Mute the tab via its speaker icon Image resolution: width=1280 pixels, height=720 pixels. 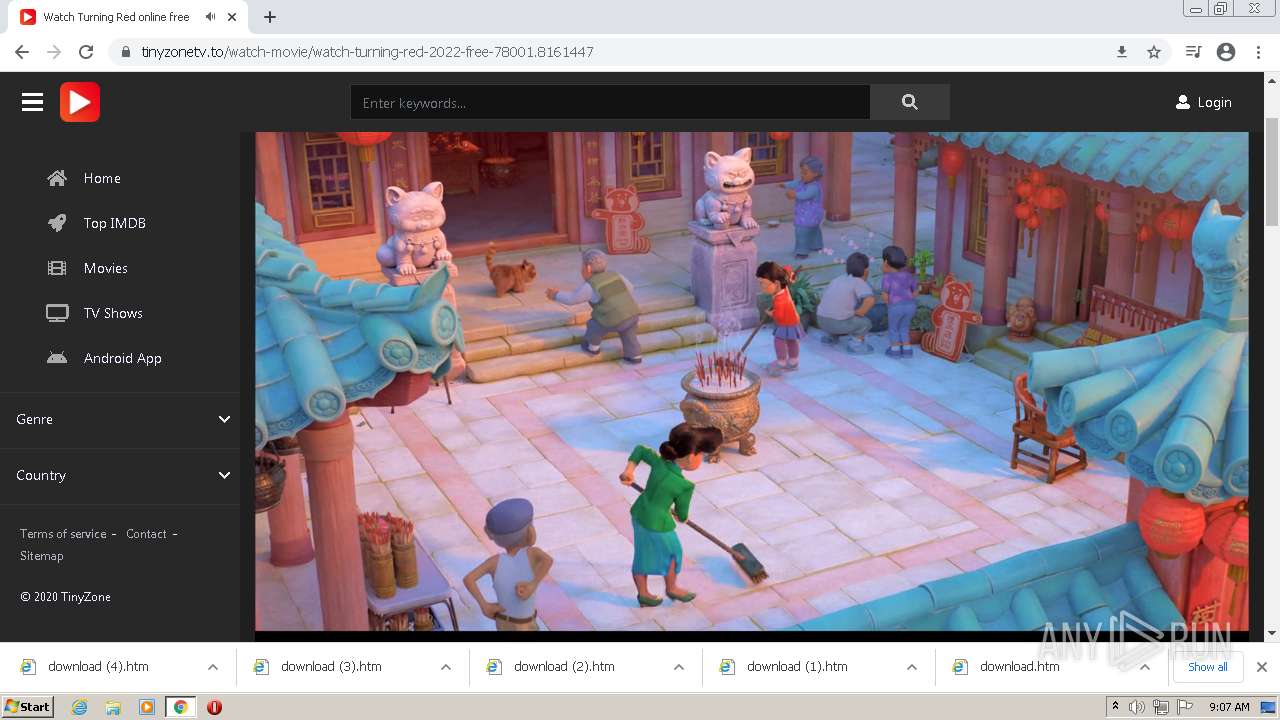[210, 17]
